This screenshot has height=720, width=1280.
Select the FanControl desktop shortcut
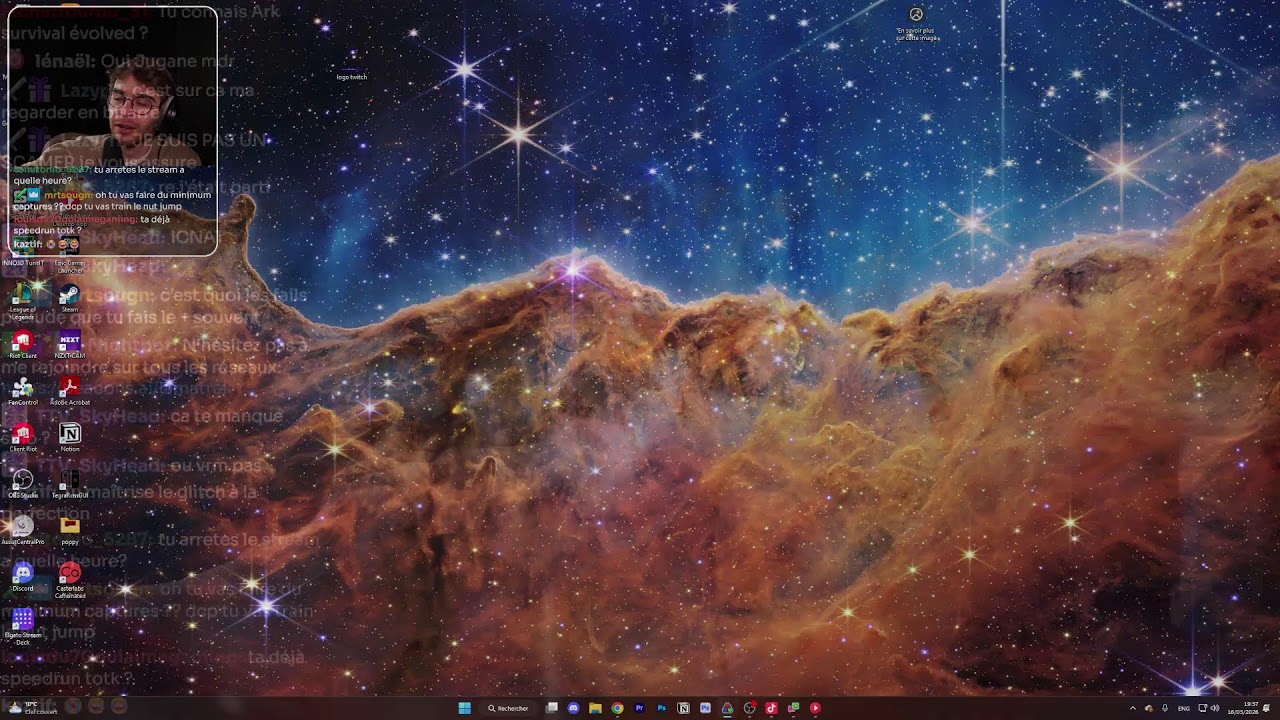(22, 391)
